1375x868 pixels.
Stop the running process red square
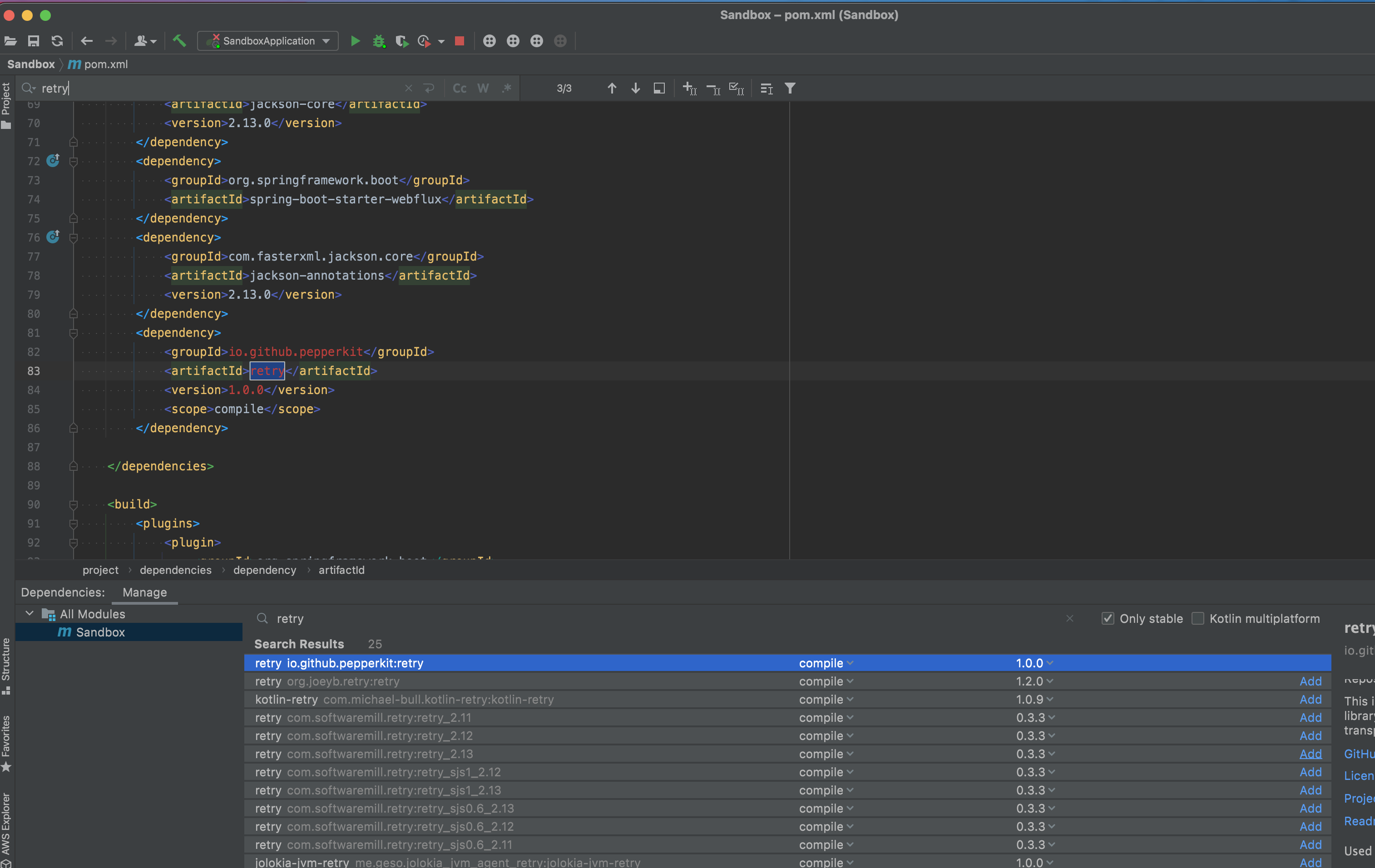pos(460,41)
